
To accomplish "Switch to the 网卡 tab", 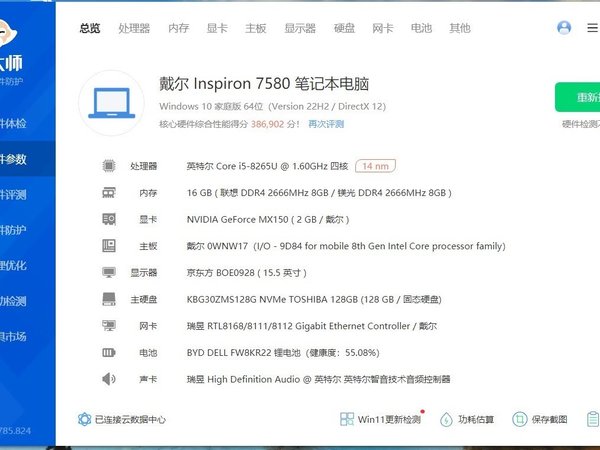I will [x=383, y=28].
